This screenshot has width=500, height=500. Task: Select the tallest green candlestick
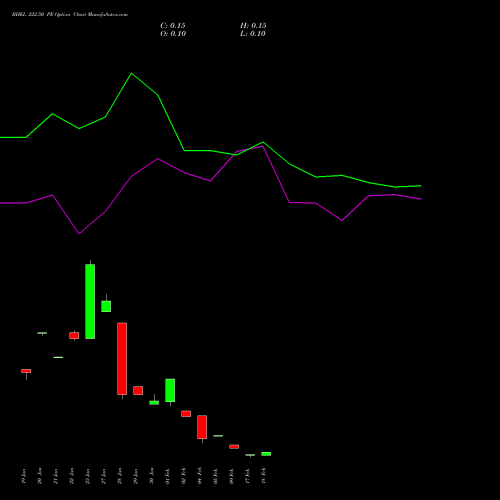point(90,301)
